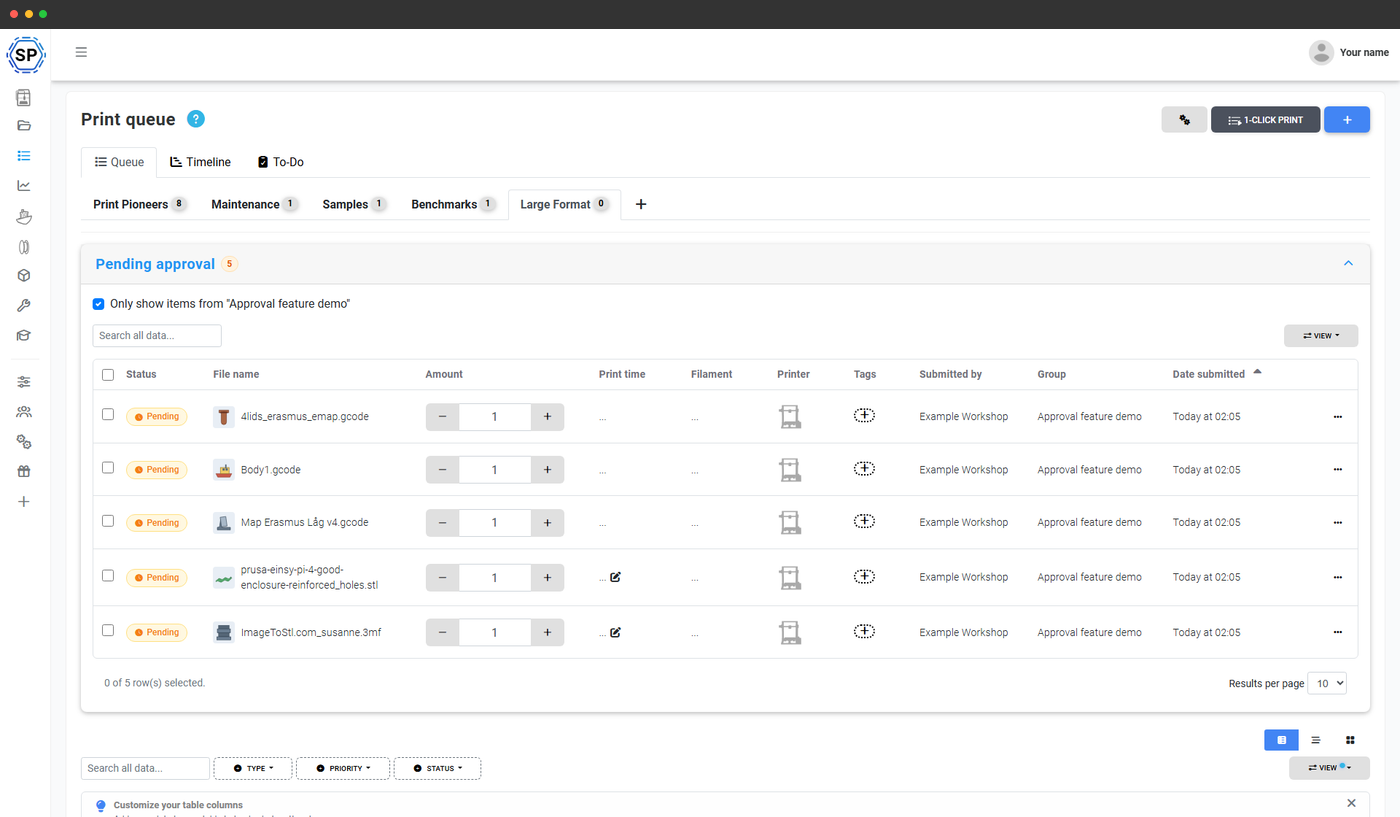
Task: Open the user avatar profile
Action: 1321,53
